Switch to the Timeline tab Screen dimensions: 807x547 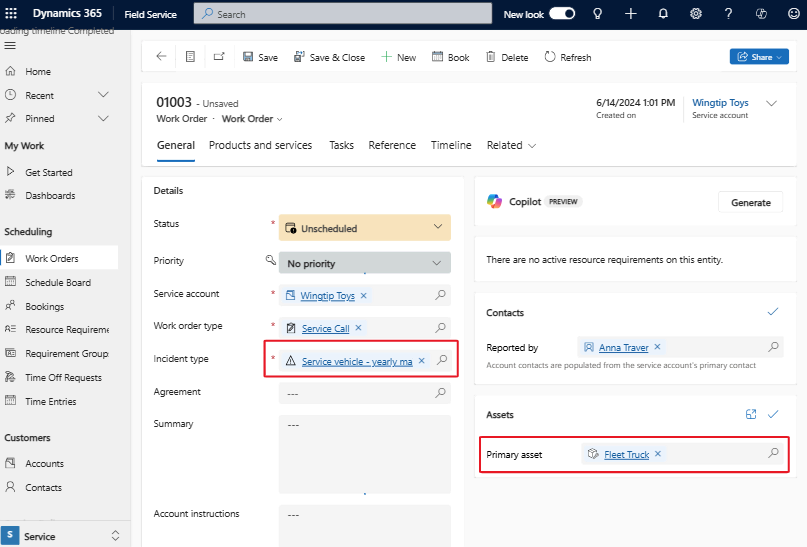(451, 146)
